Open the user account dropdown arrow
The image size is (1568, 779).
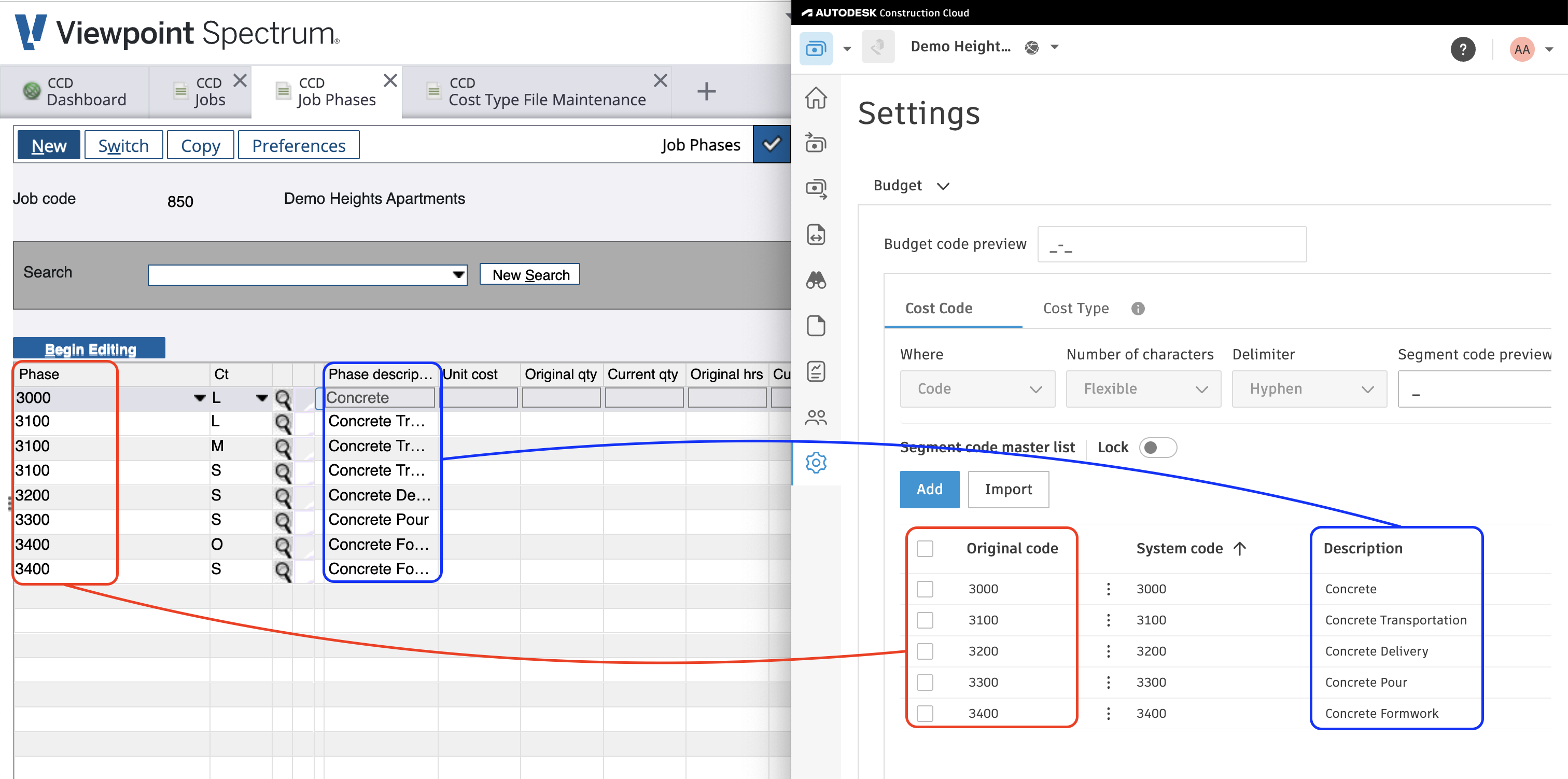pyautogui.click(x=1549, y=50)
